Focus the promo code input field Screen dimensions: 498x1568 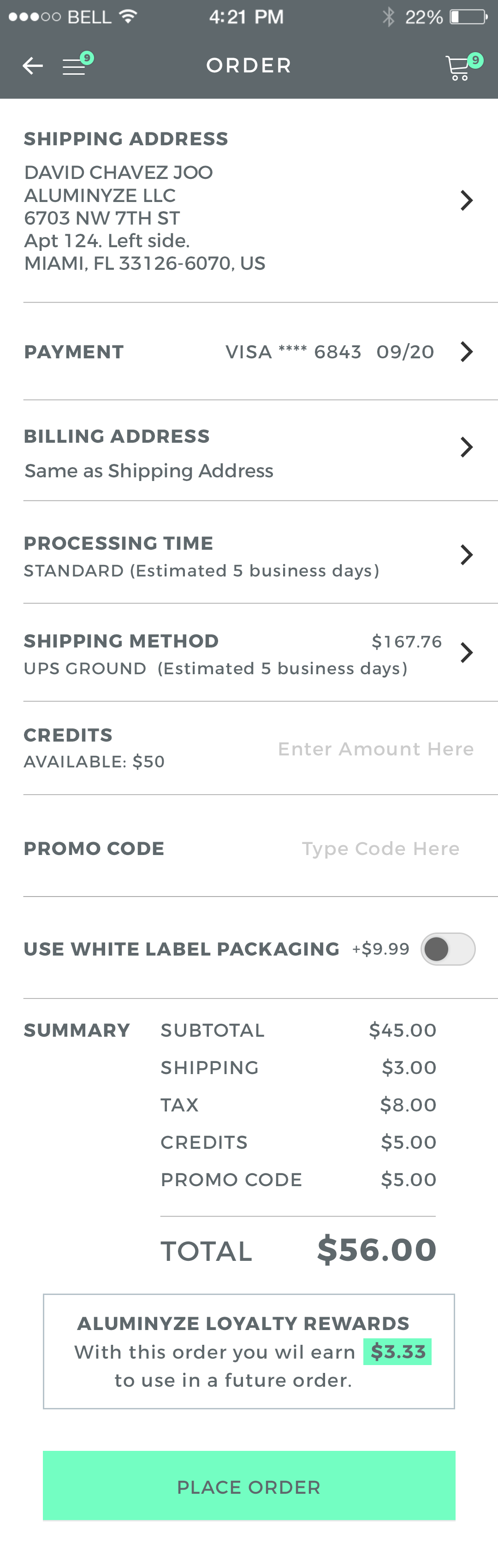click(380, 849)
